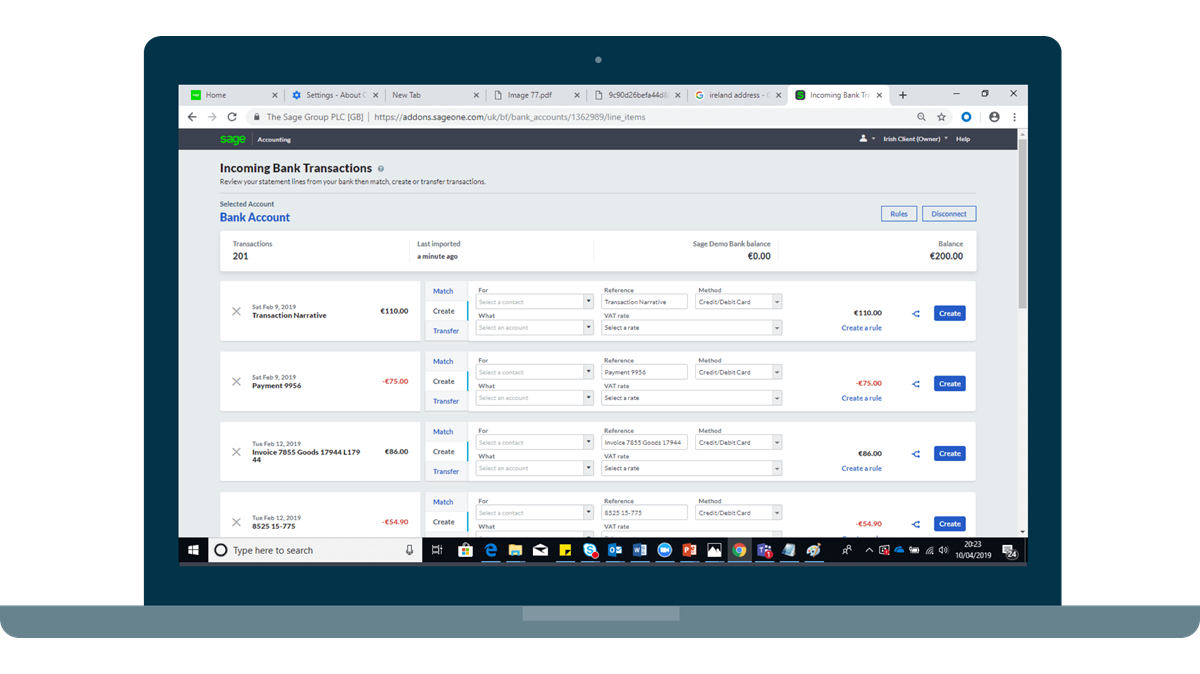Click split icon on the -€75.00 transaction
1200x674 pixels.
click(x=916, y=384)
